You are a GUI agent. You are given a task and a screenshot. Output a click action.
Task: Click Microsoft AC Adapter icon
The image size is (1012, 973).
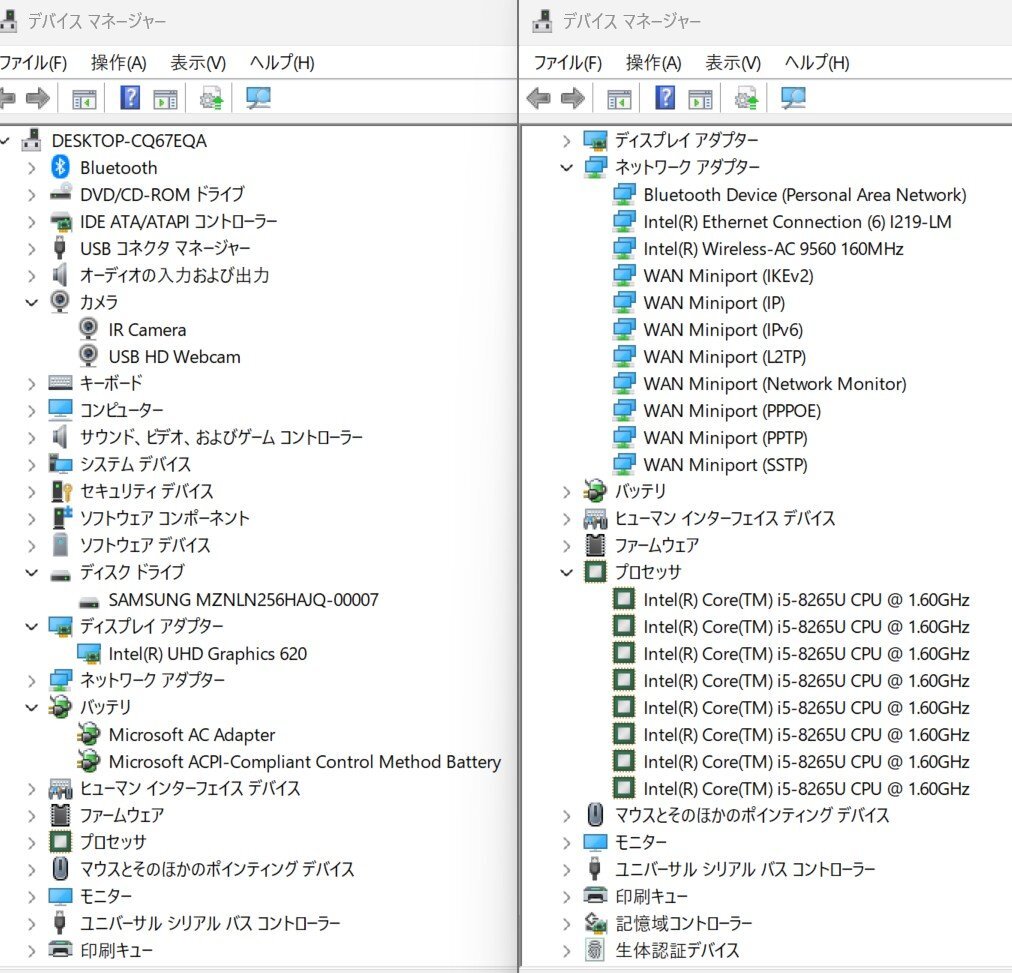(88, 734)
